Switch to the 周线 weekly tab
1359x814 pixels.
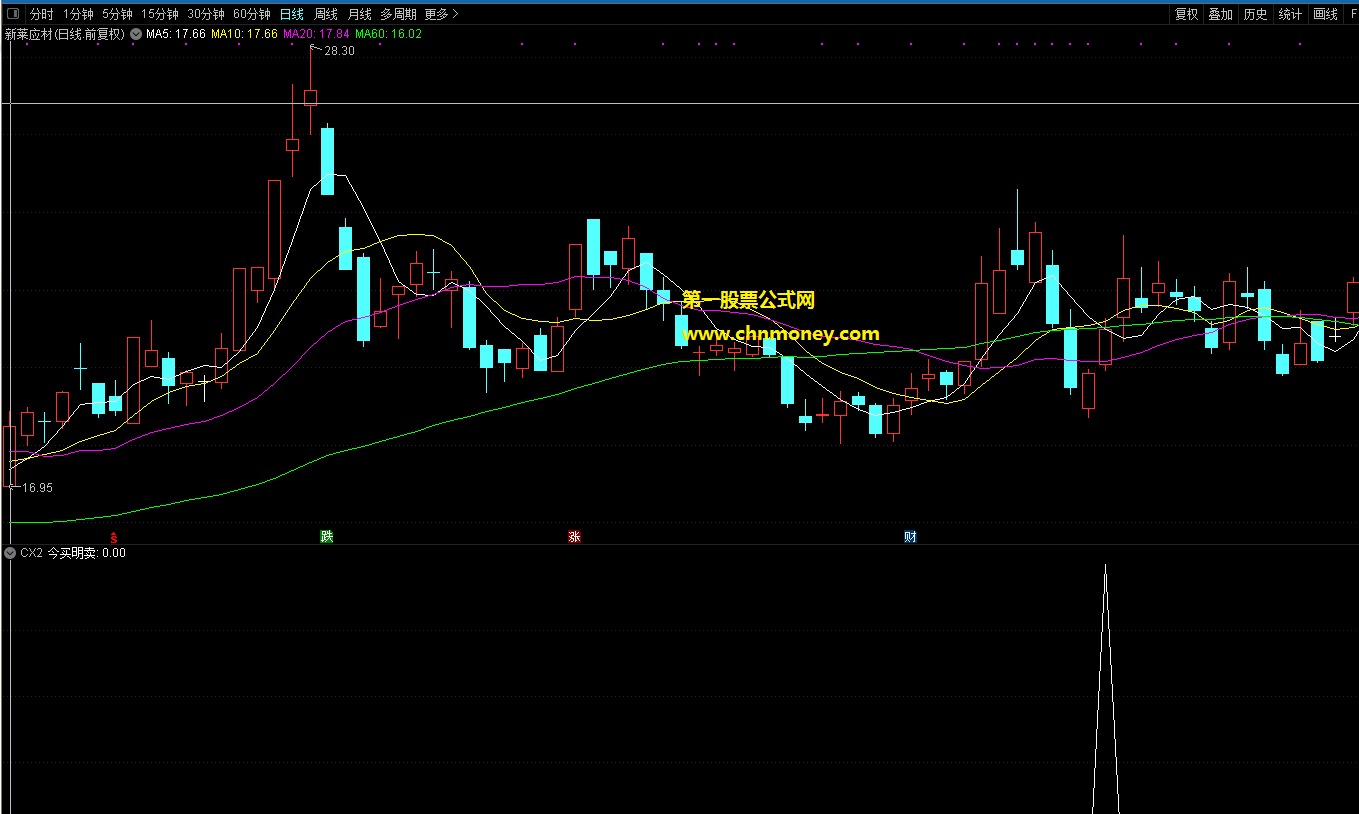pos(326,14)
